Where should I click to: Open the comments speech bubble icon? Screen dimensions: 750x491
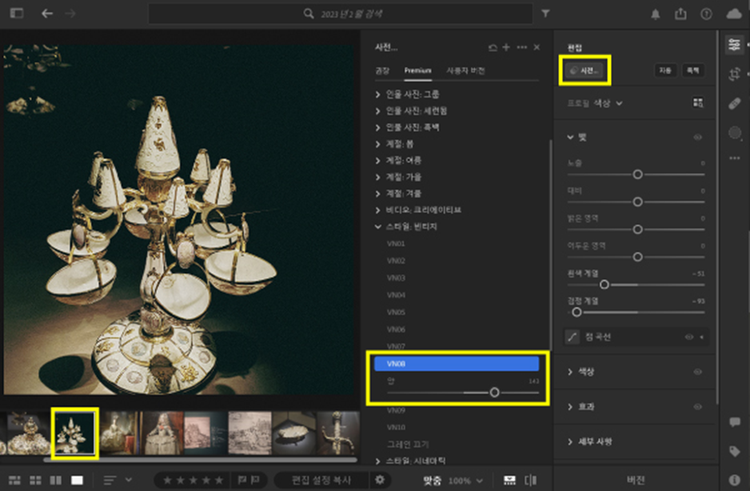click(x=734, y=422)
